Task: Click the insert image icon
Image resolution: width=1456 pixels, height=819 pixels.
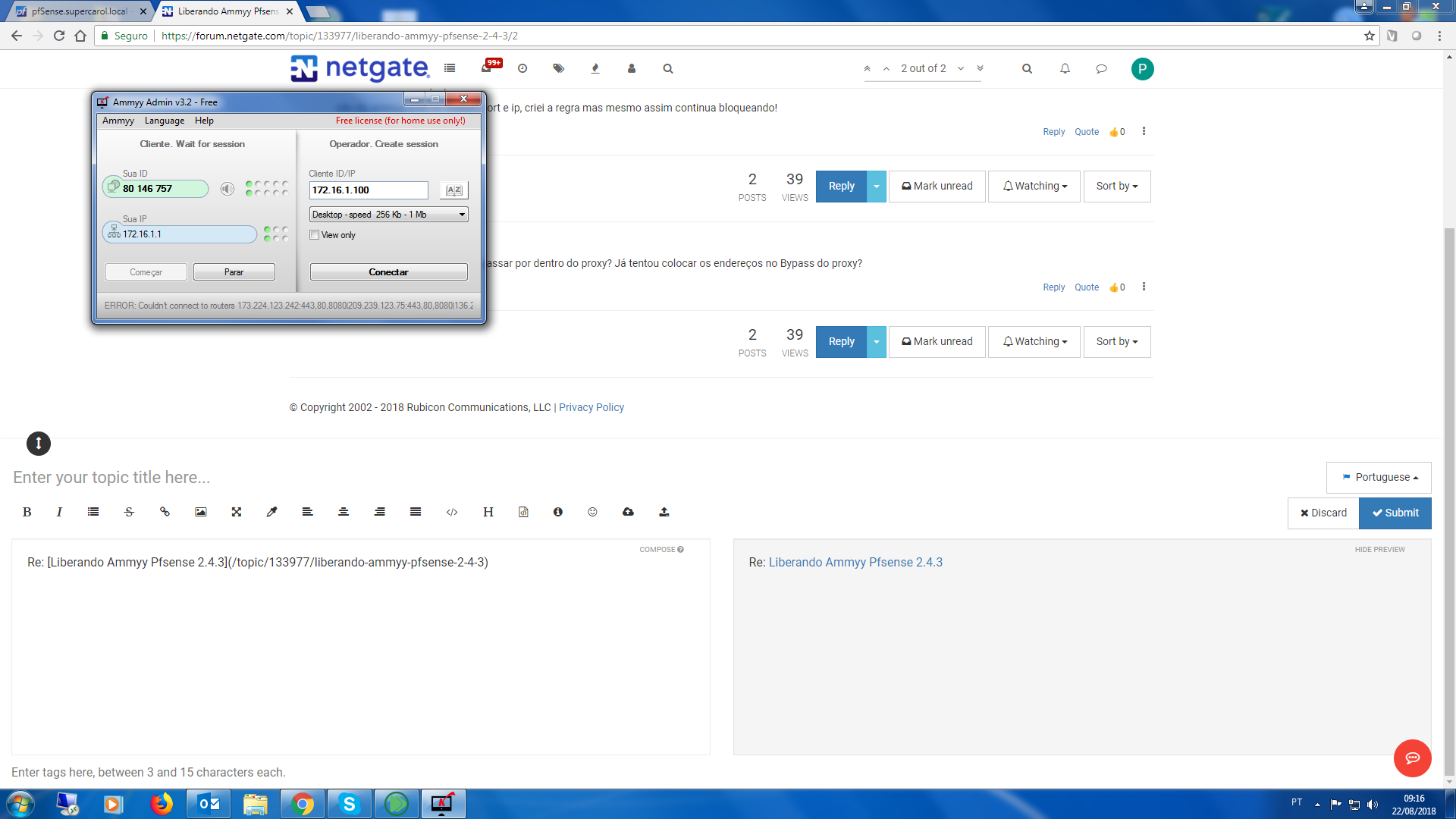Action: [200, 512]
